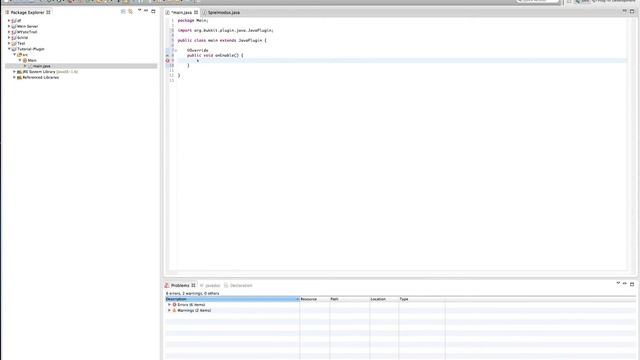This screenshot has height=360, width=640.
Task: Click the @Override annotation text
Action: click(x=198, y=50)
